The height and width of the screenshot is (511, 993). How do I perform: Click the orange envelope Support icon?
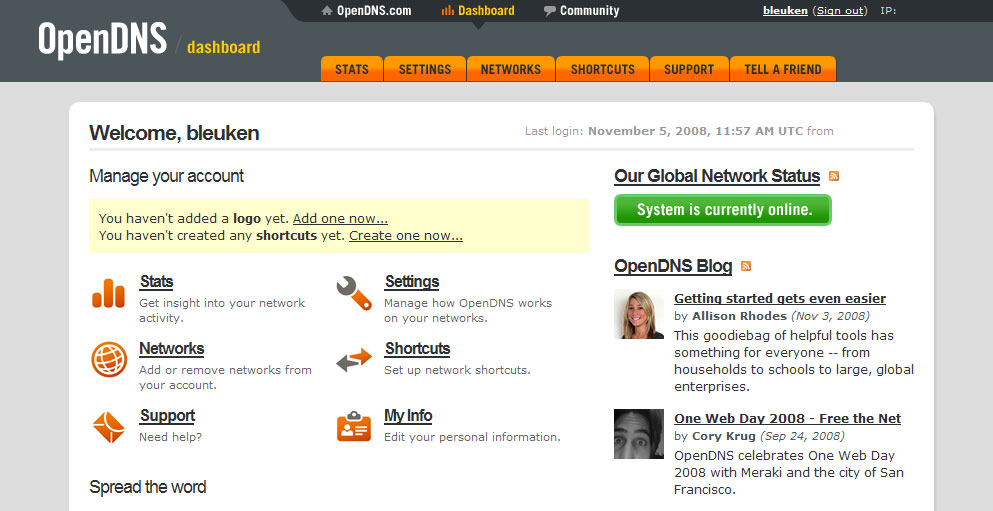109,427
